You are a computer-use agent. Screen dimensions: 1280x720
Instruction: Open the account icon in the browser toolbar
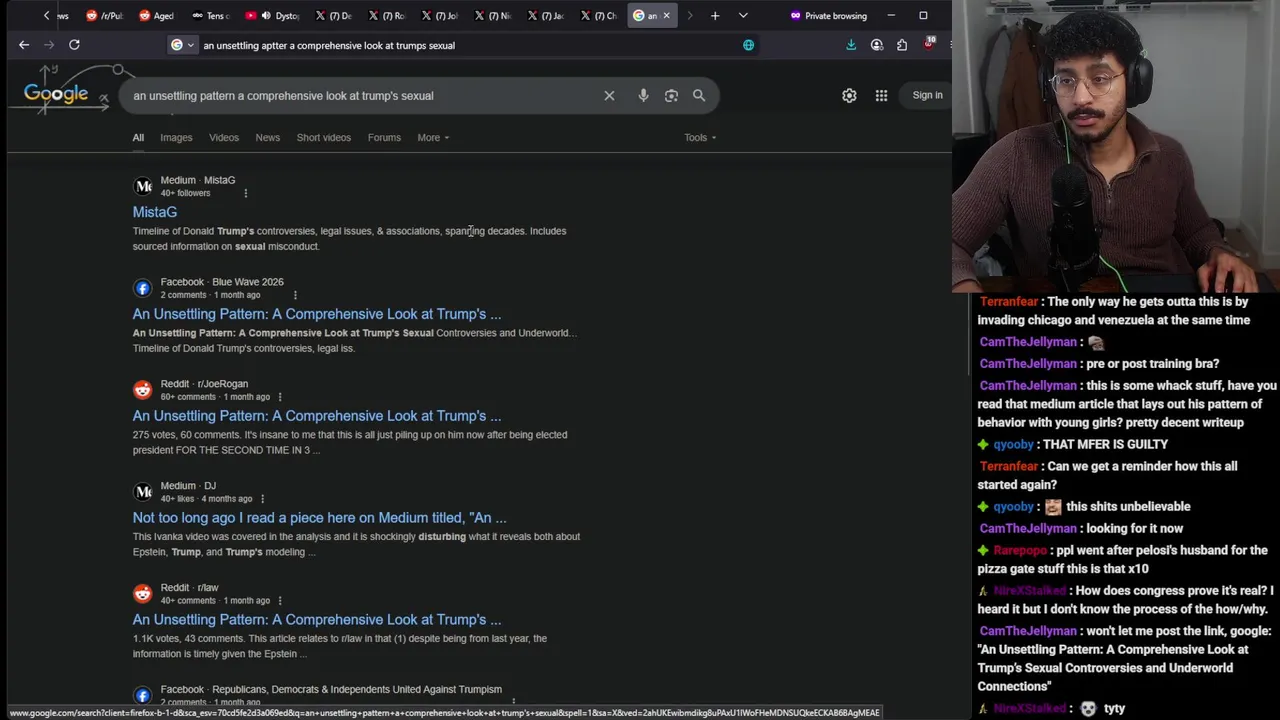click(x=877, y=45)
